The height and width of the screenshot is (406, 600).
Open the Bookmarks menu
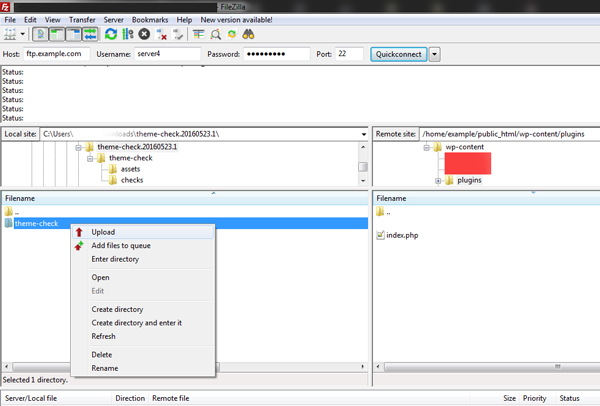150,20
